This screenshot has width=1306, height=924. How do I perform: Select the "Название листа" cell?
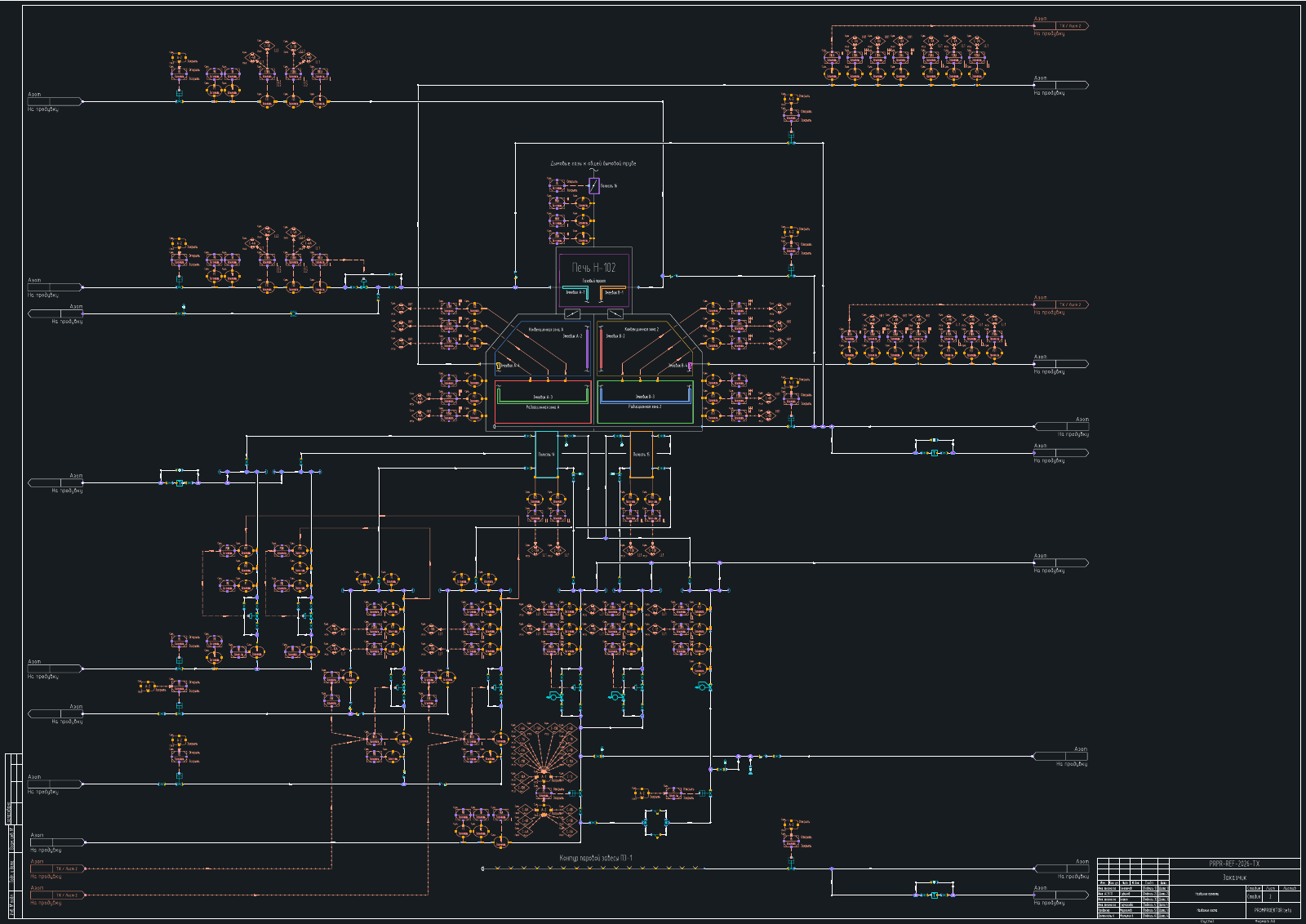tap(1207, 910)
